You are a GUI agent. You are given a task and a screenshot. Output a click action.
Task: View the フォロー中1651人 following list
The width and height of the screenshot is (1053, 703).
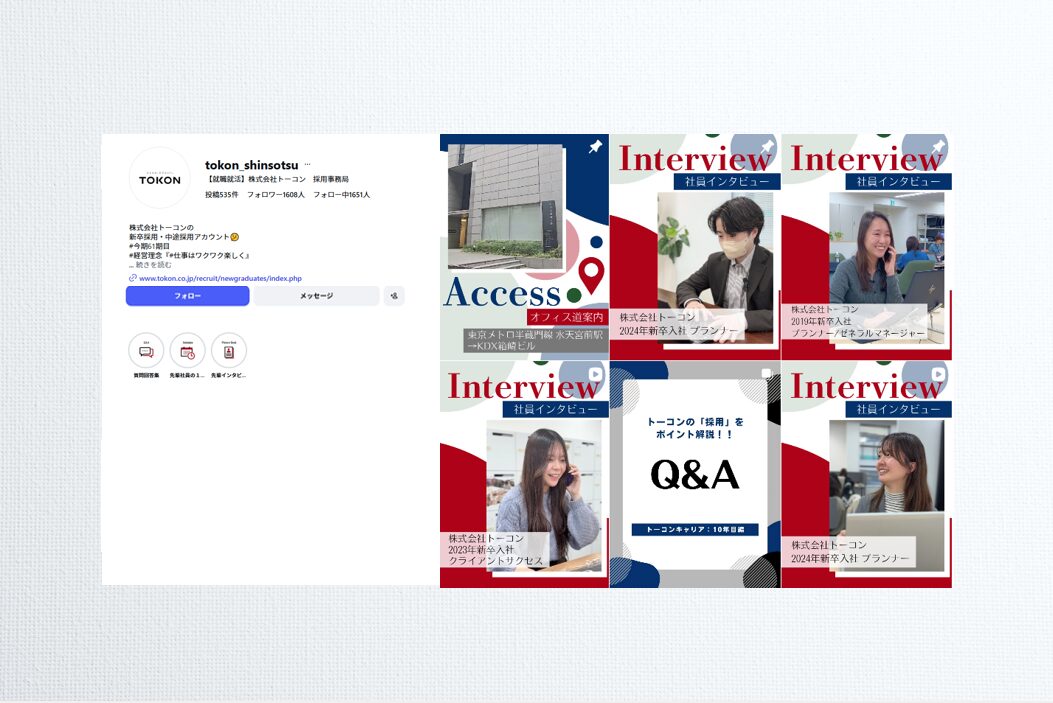(x=341, y=194)
